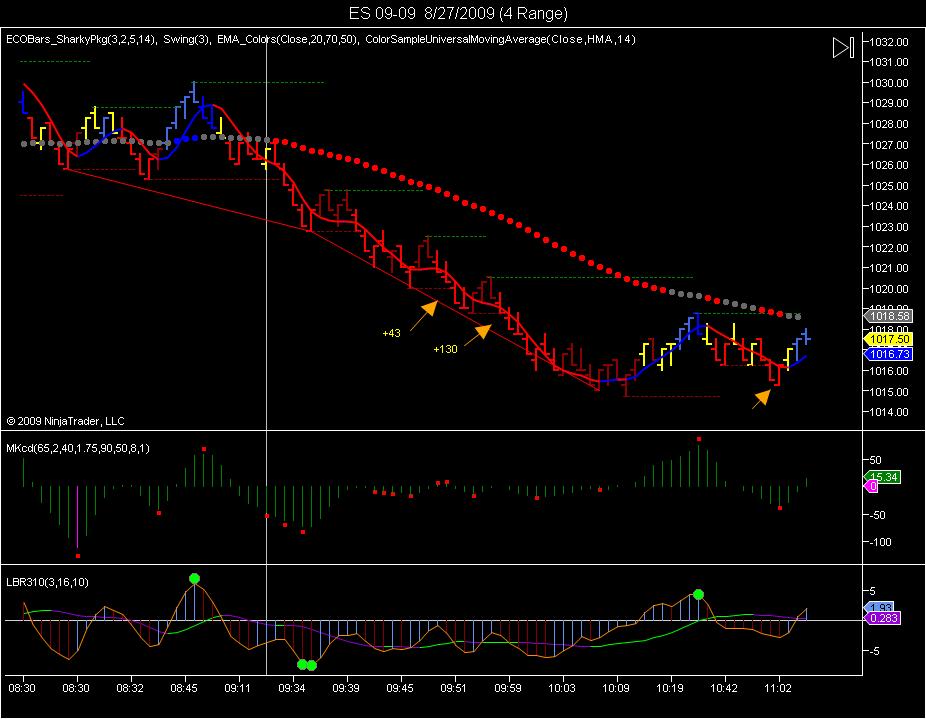
Task: Click the blue 1016.73 price marker
Action: (x=888, y=354)
